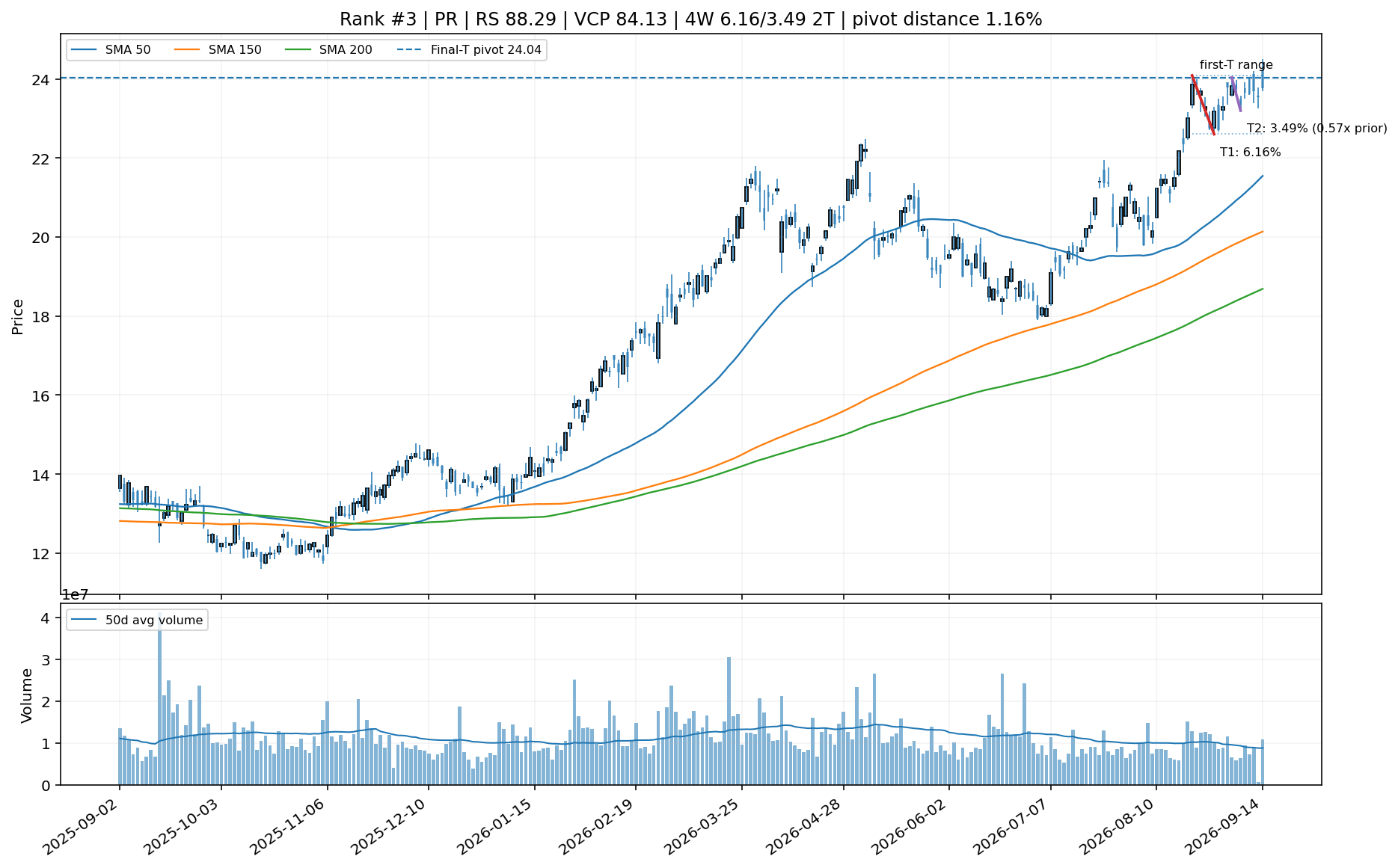Click the price axis tick 16

tap(43, 395)
